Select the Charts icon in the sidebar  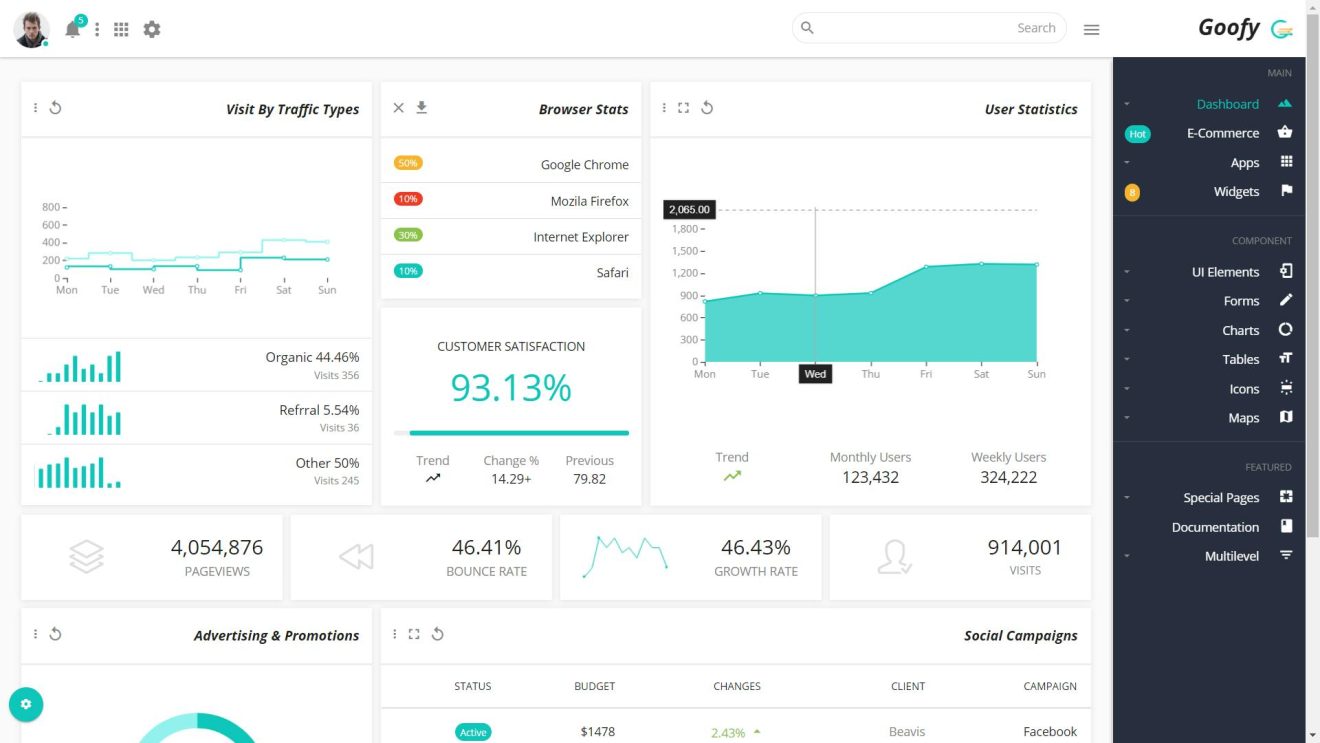1286,329
